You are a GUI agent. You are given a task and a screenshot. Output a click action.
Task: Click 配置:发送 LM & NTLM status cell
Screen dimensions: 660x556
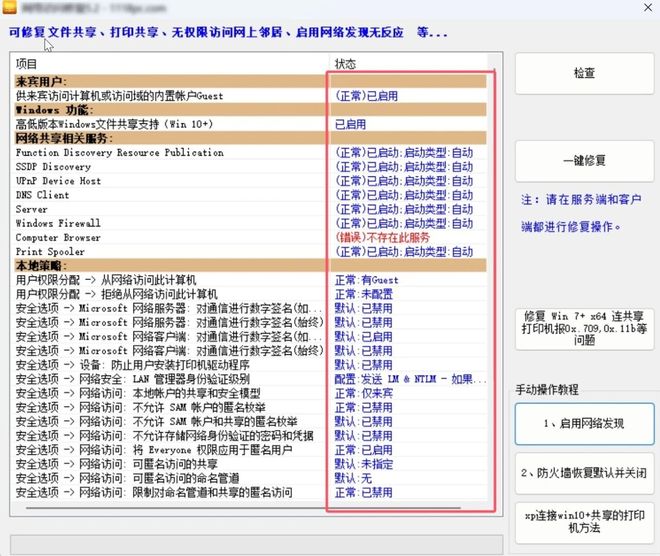point(410,379)
